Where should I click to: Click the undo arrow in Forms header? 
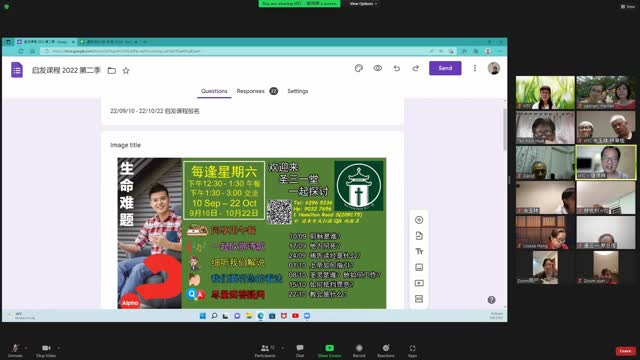coord(397,68)
